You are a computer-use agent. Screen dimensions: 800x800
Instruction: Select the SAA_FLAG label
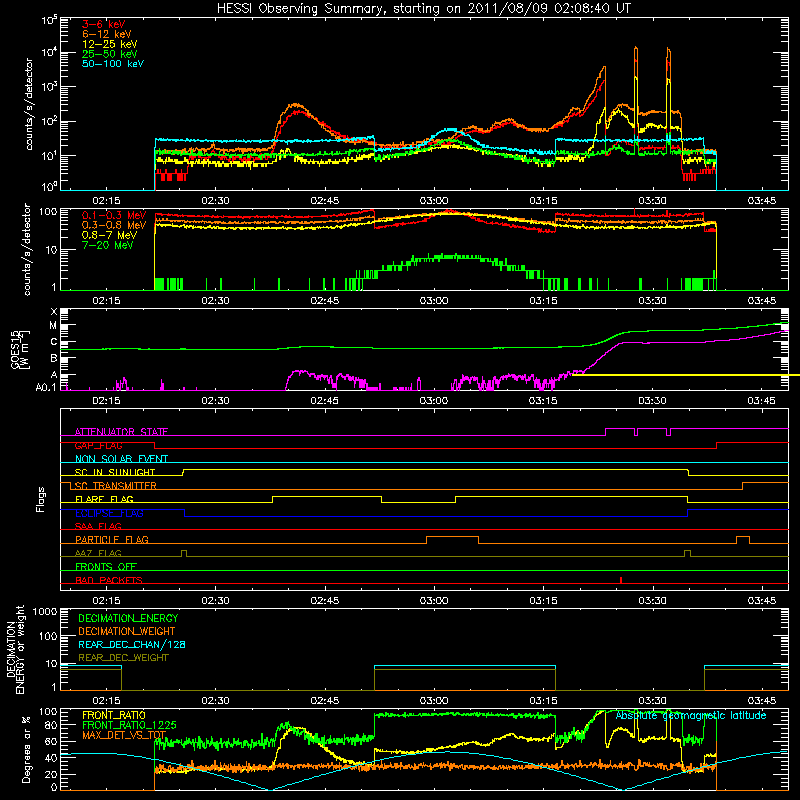tap(98, 527)
